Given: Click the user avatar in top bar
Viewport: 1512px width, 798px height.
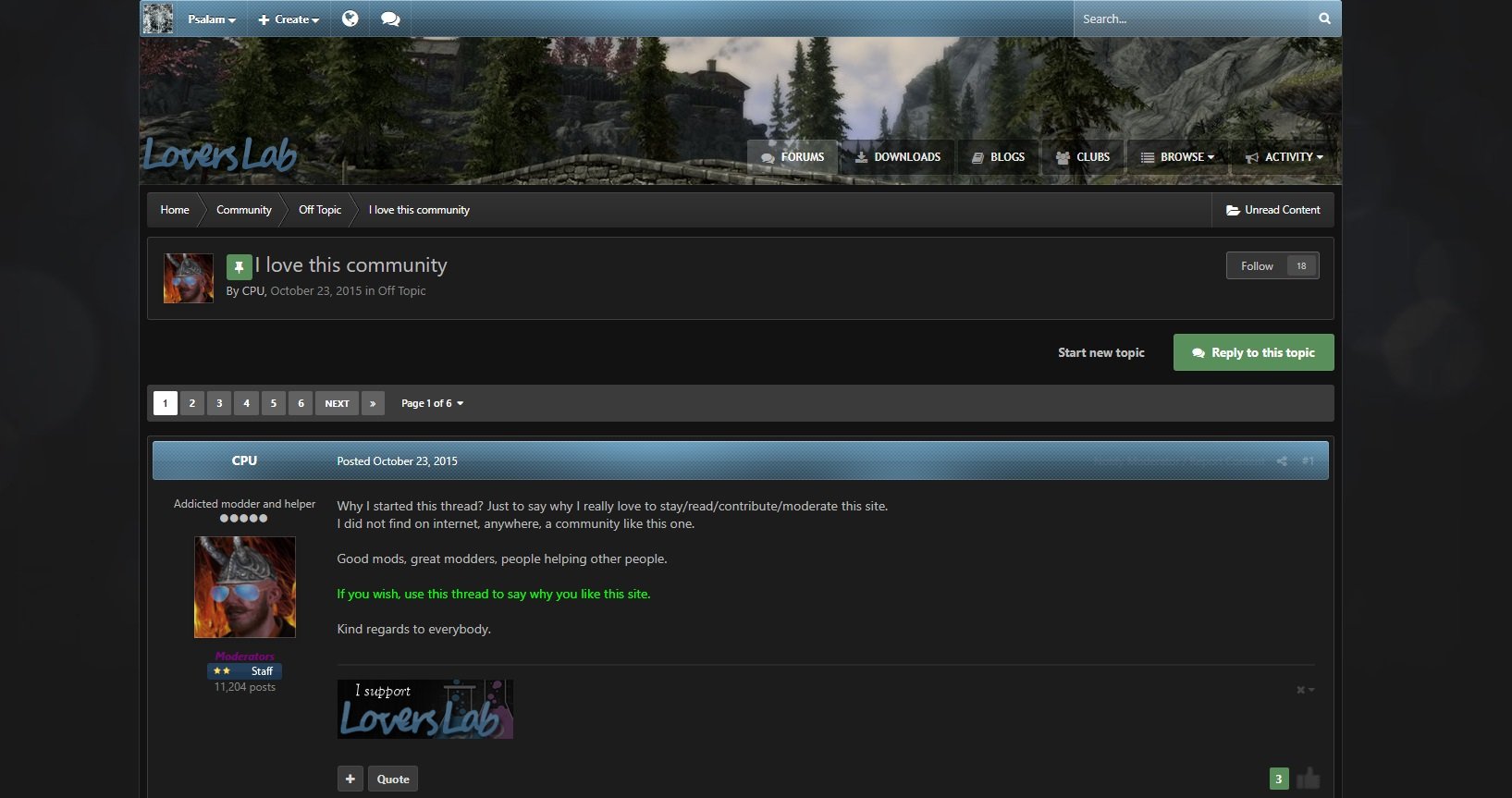Looking at the screenshot, I should pos(157,18).
